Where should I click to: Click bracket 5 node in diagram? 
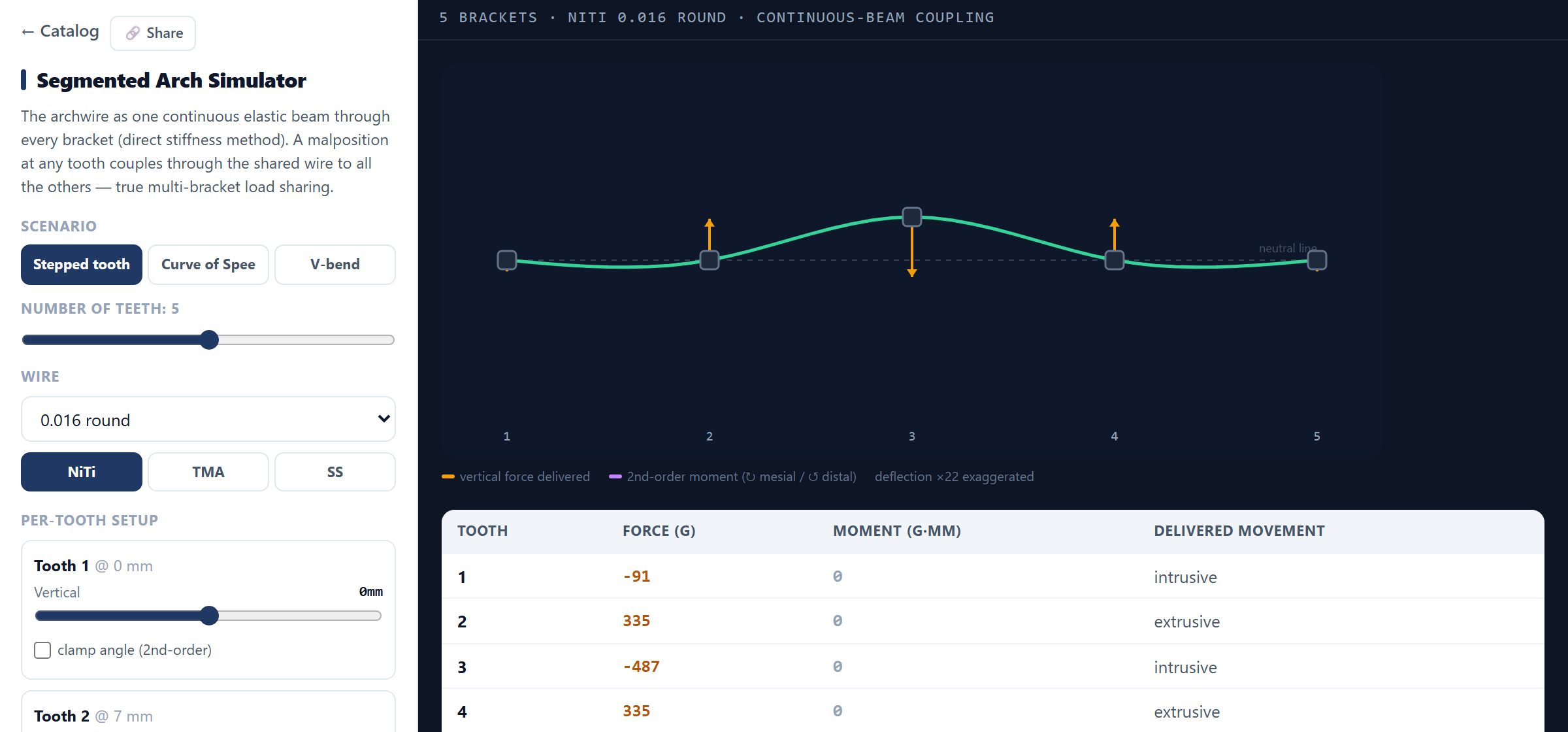(x=1317, y=260)
